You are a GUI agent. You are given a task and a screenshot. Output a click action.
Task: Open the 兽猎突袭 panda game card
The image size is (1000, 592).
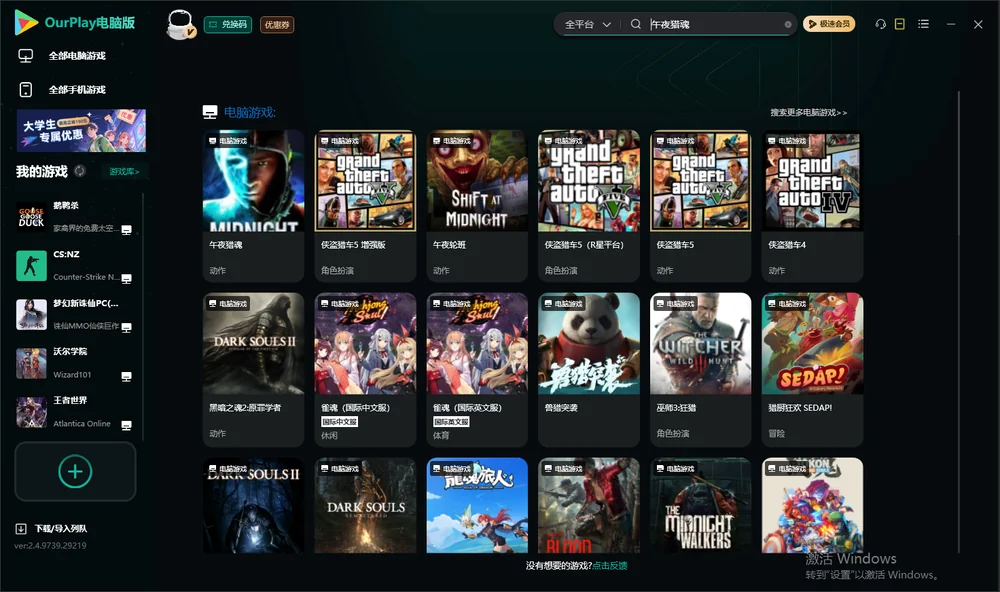pyautogui.click(x=589, y=369)
